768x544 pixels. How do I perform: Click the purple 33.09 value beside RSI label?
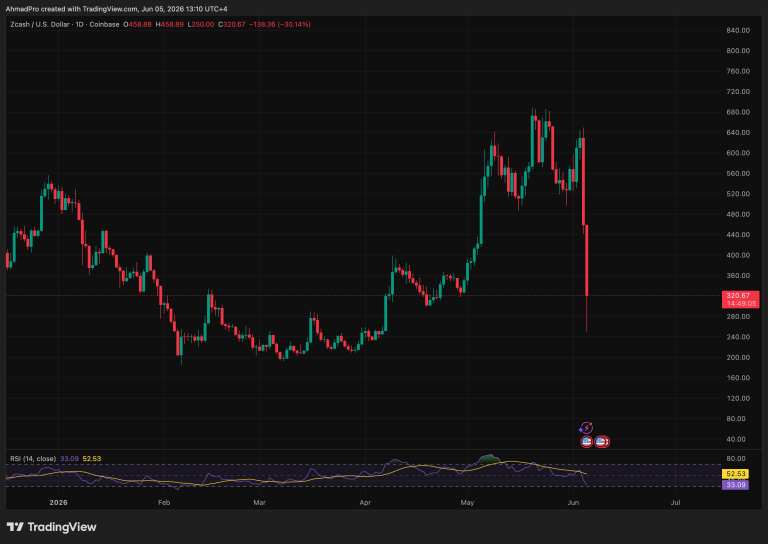tap(69, 459)
